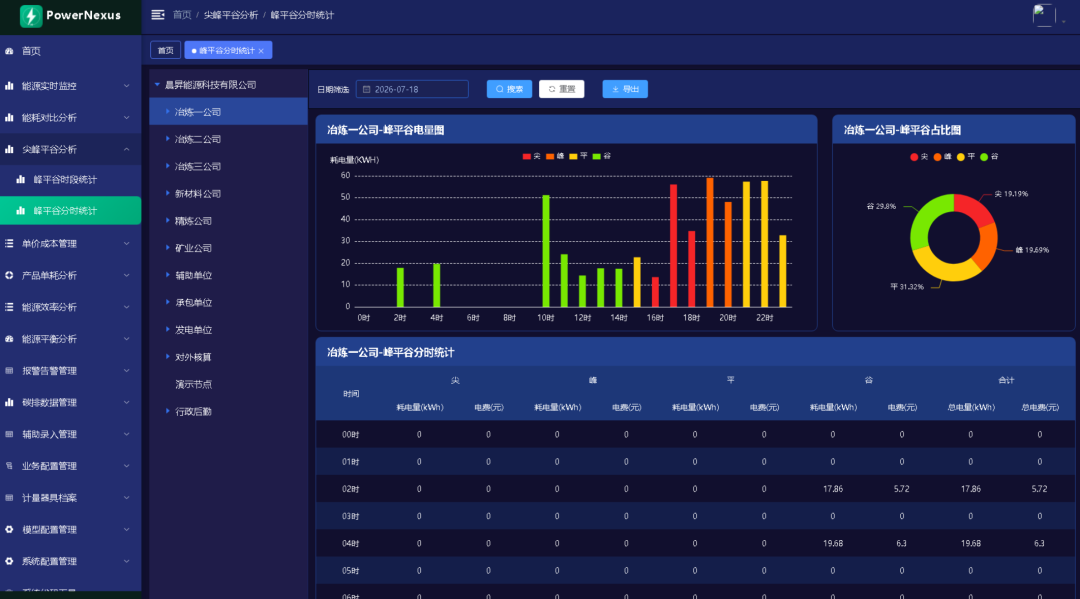The height and width of the screenshot is (599, 1080).
Task: Click the 搜索 search button
Action: [509, 90]
